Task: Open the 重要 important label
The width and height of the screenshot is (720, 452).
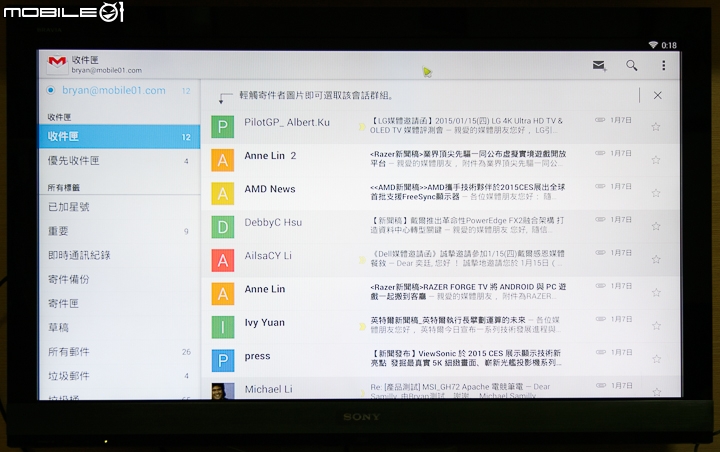Action: coord(119,231)
